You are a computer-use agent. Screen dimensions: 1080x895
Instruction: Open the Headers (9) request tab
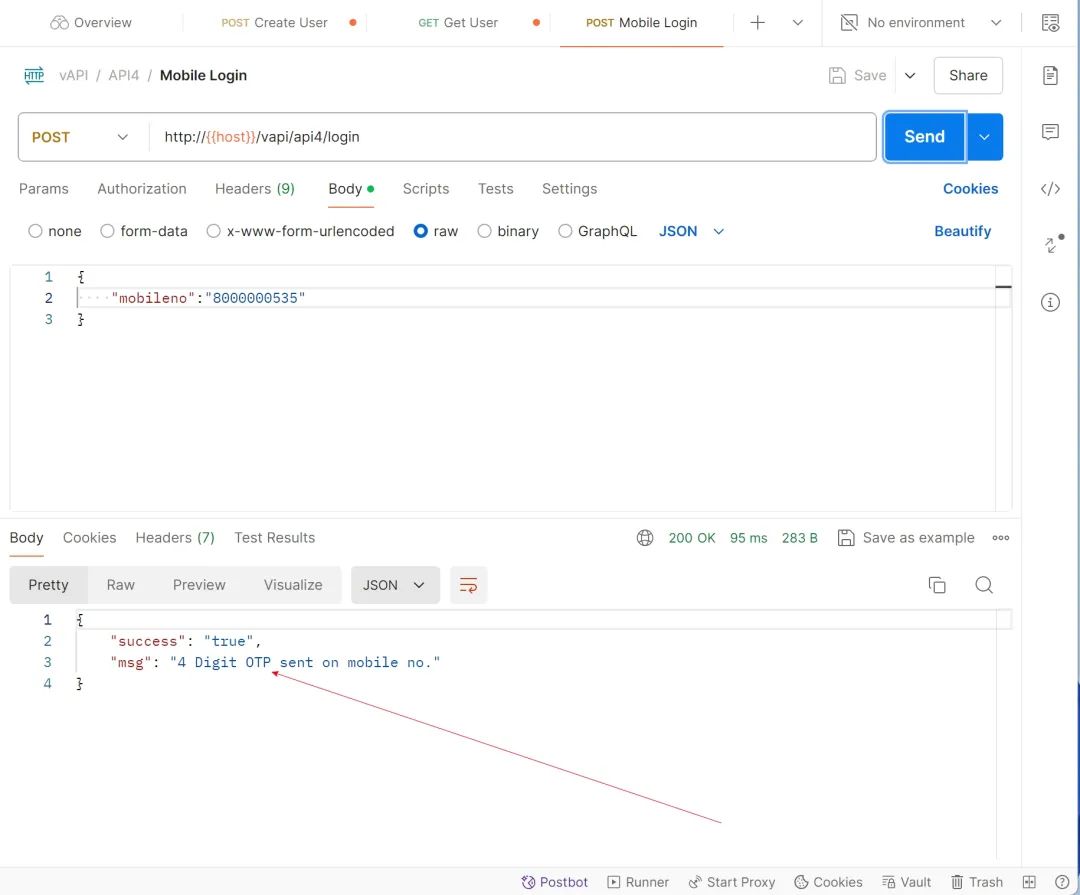[x=254, y=189]
